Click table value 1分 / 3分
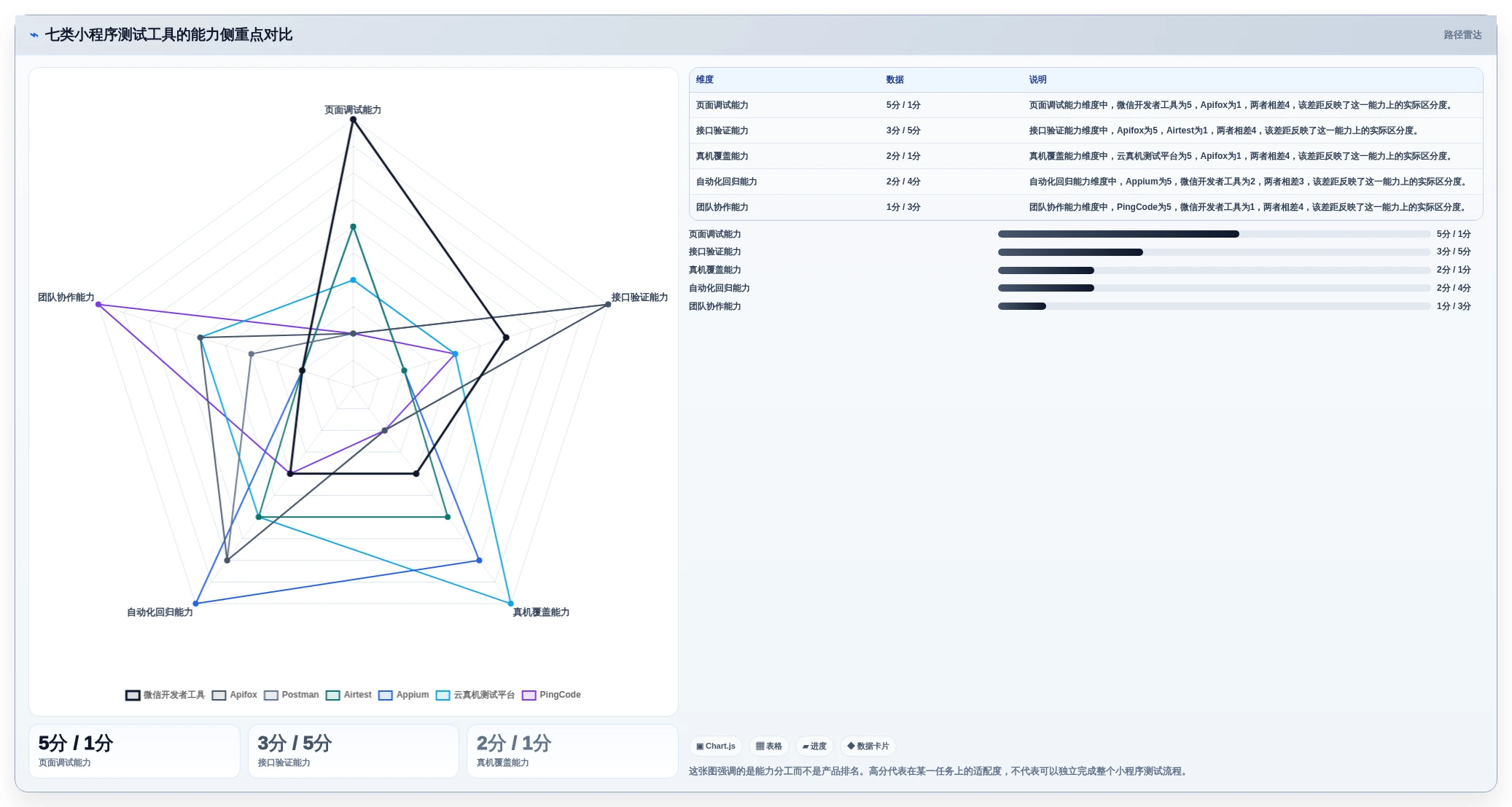 [x=903, y=207]
